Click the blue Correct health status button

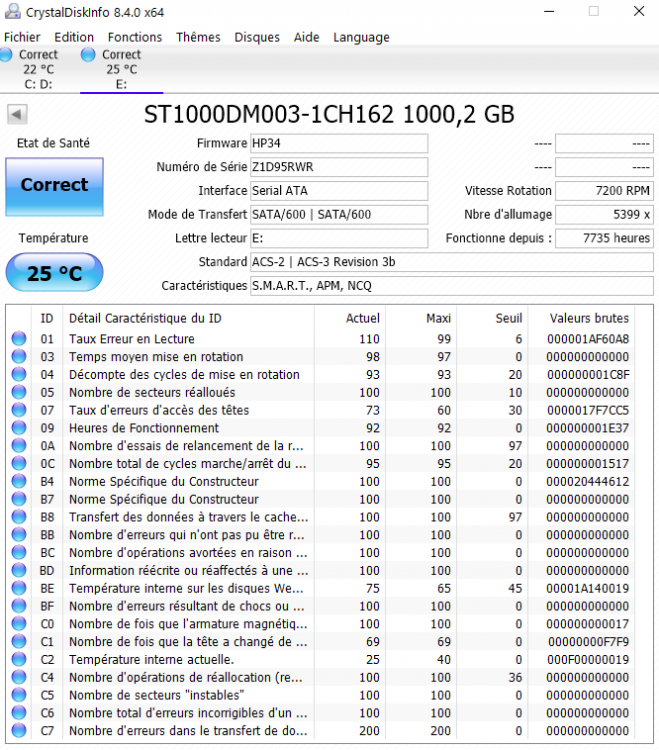54,186
